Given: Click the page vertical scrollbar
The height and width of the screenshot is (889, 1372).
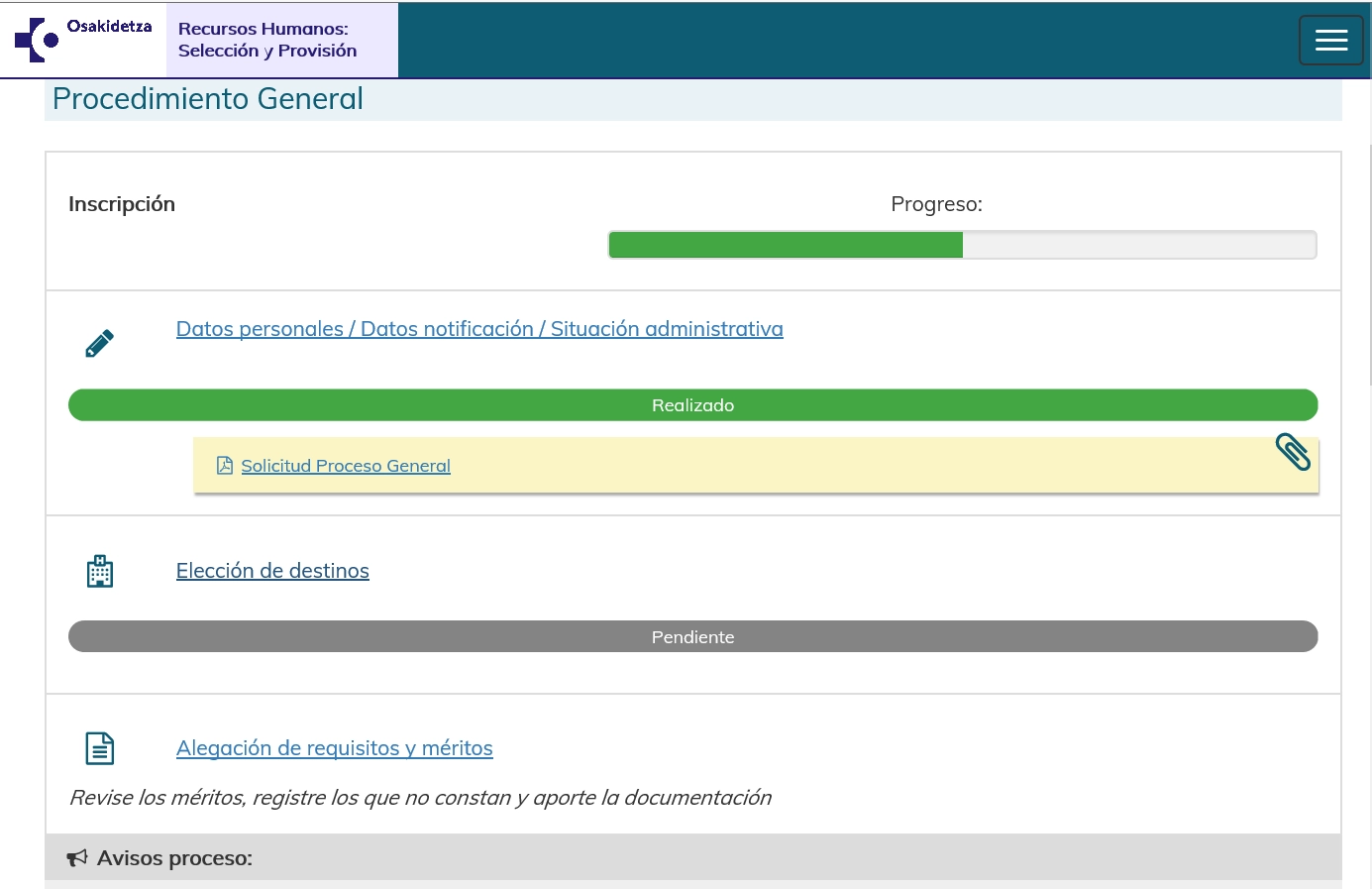Looking at the screenshot, I should coord(1370,264).
